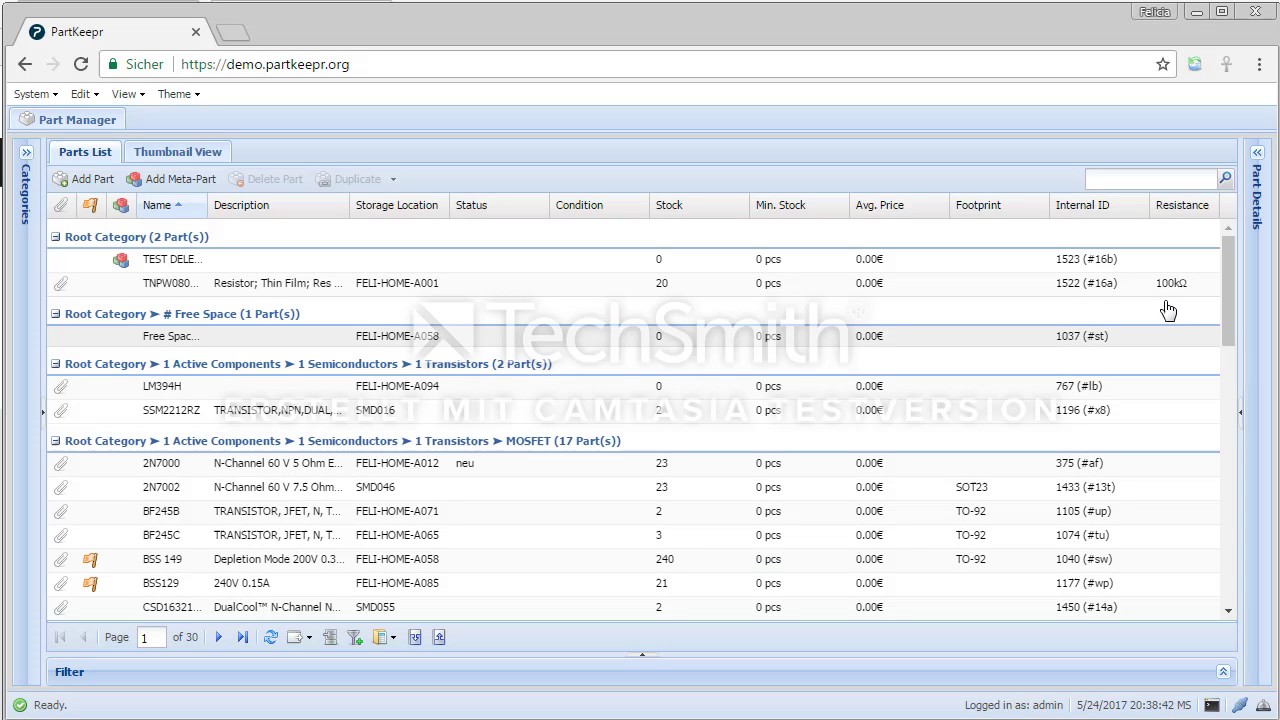Click the paperclip icon on TNPW080 row
The image size is (1280, 720).
[x=61, y=284]
